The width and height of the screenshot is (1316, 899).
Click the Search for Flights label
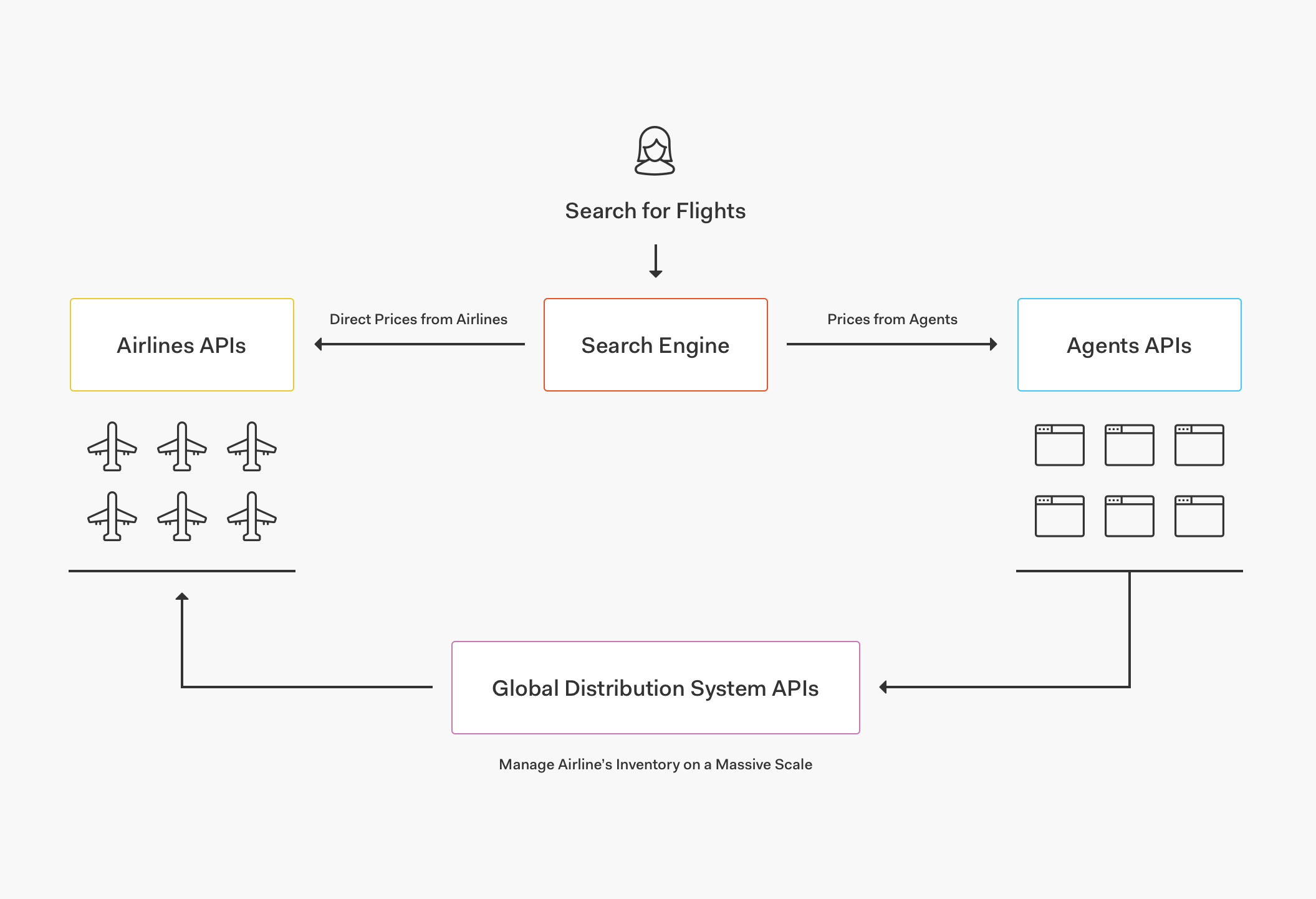point(655,211)
